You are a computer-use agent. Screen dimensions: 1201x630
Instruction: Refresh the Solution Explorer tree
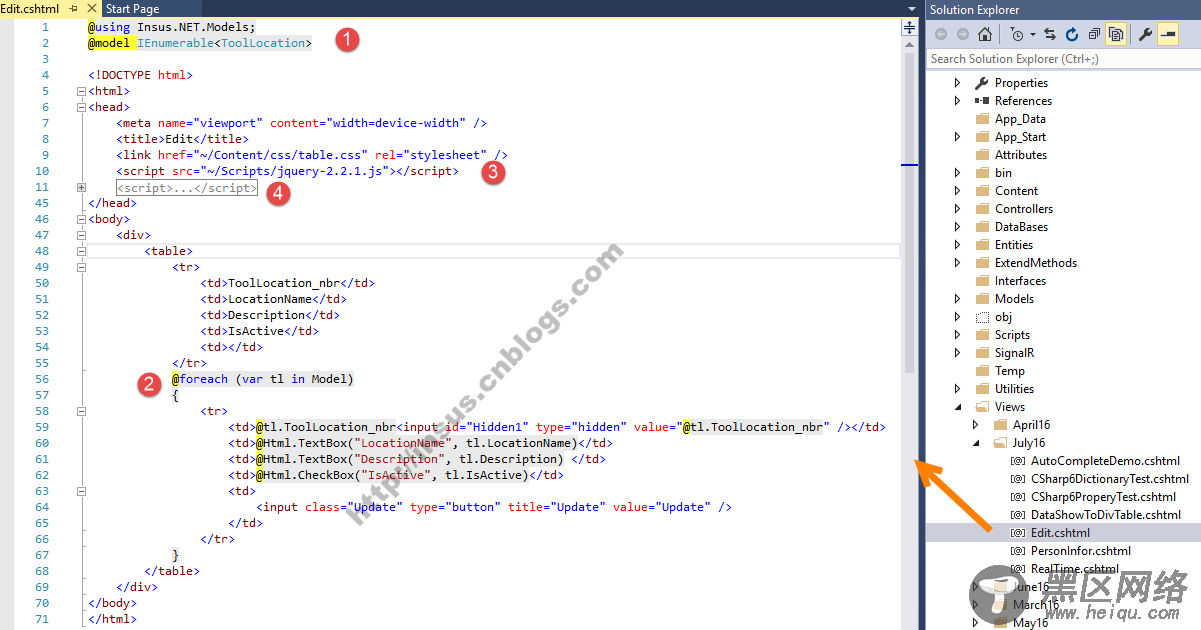tap(1072, 34)
